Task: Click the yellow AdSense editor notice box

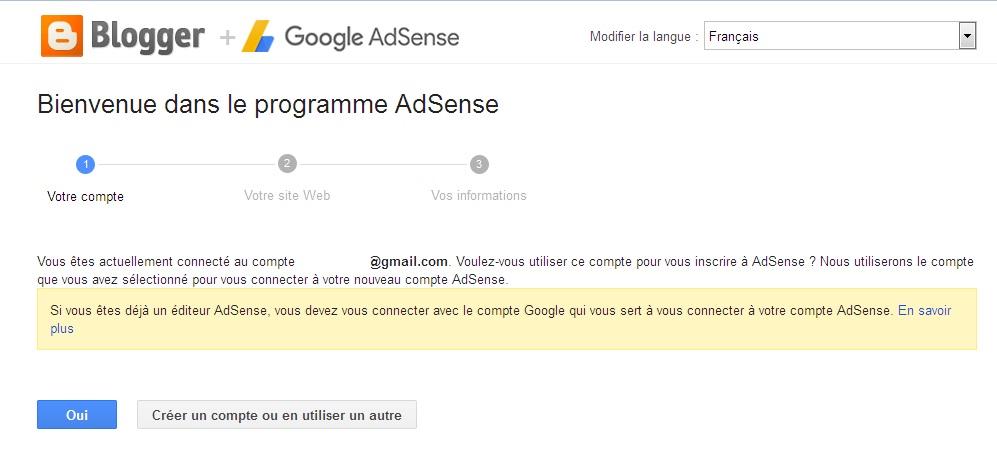Action: point(507,319)
